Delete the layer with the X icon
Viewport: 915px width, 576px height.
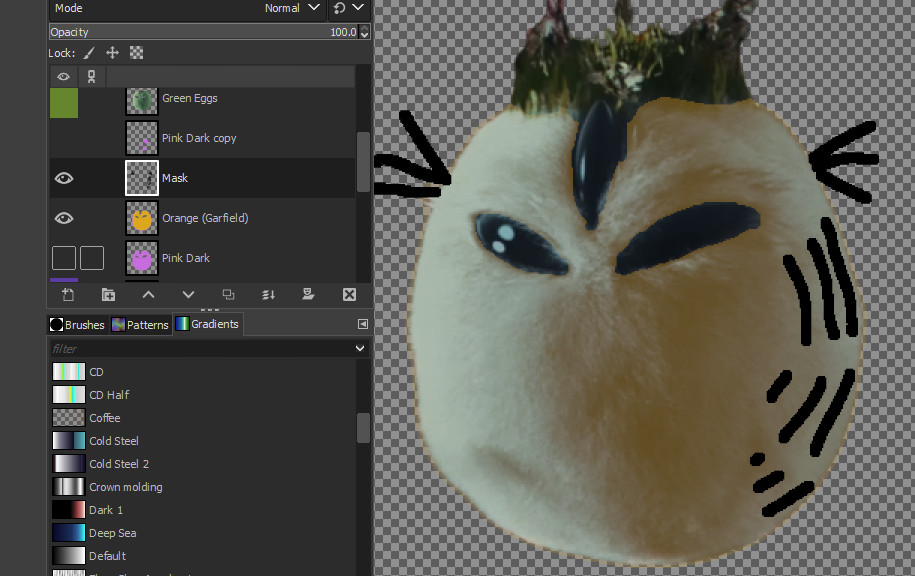point(349,295)
